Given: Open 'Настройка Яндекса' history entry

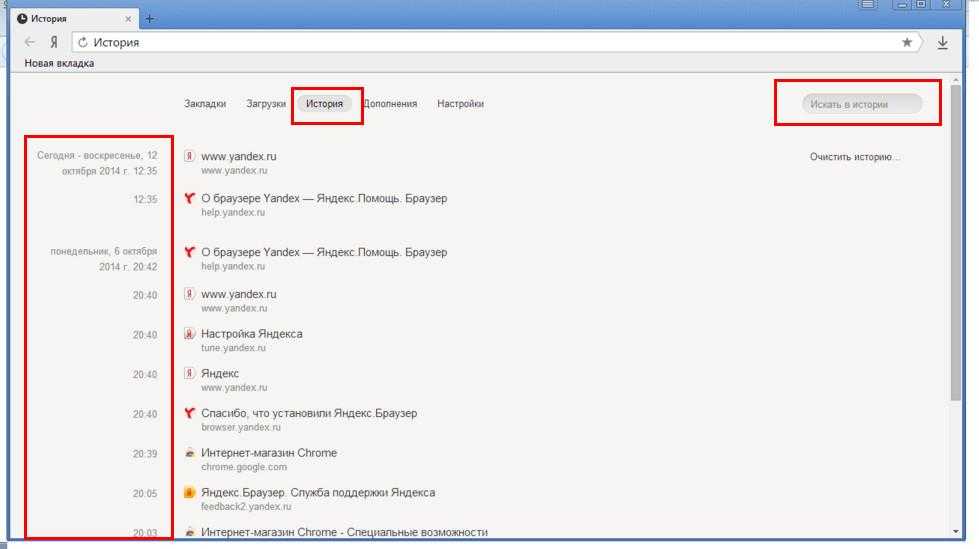Looking at the screenshot, I should coord(252,334).
